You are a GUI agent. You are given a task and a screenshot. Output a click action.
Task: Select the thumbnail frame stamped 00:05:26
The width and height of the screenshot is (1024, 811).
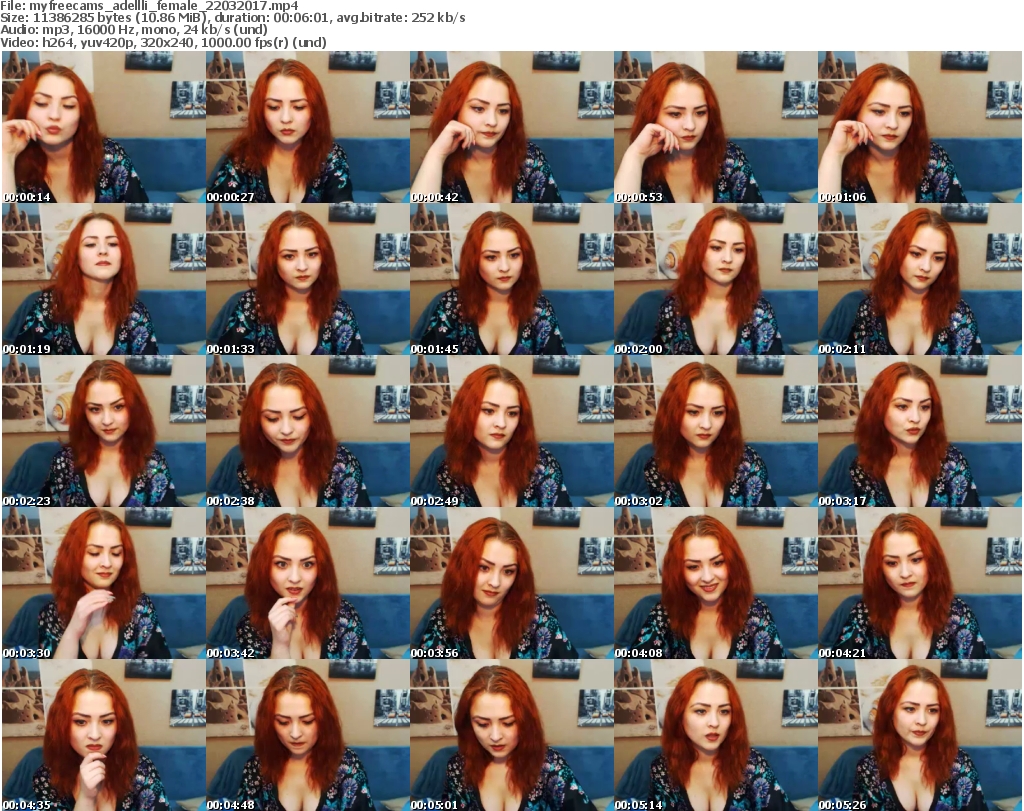click(x=920, y=735)
